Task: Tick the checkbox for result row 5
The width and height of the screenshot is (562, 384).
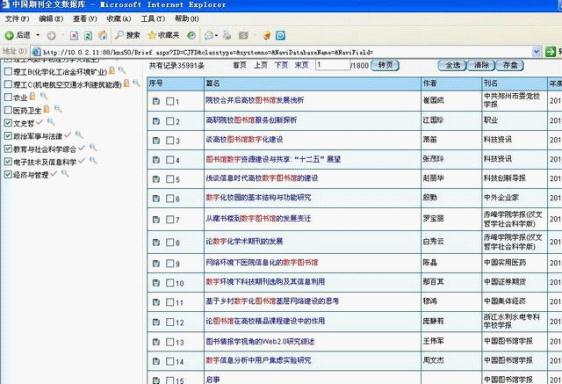Action: [170, 179]
